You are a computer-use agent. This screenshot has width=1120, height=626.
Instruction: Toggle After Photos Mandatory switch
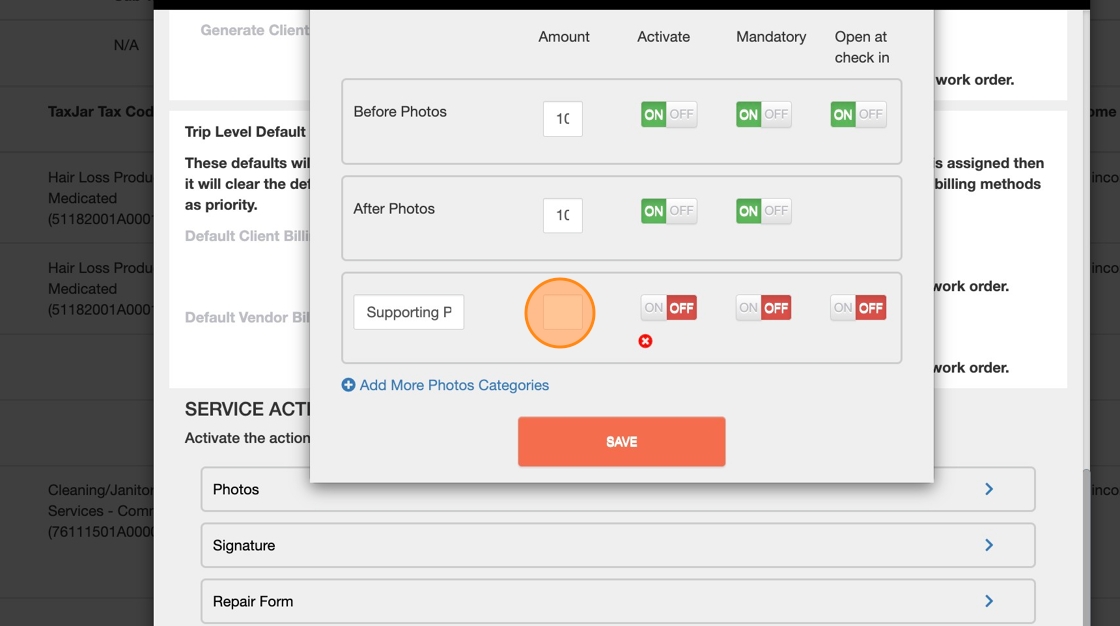click(x=764, y=211)
